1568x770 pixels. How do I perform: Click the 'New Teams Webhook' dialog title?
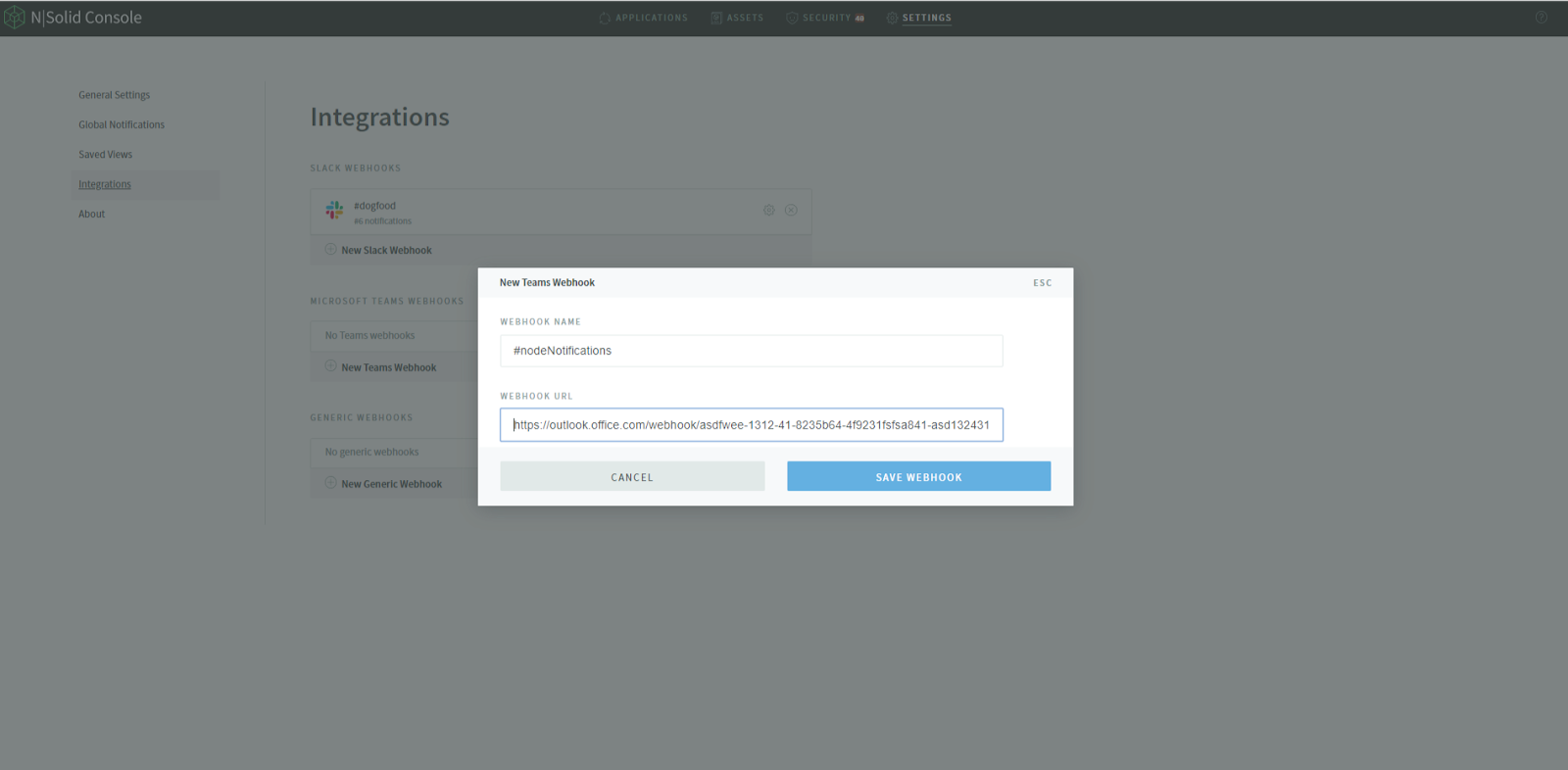(x=547, y=283)
